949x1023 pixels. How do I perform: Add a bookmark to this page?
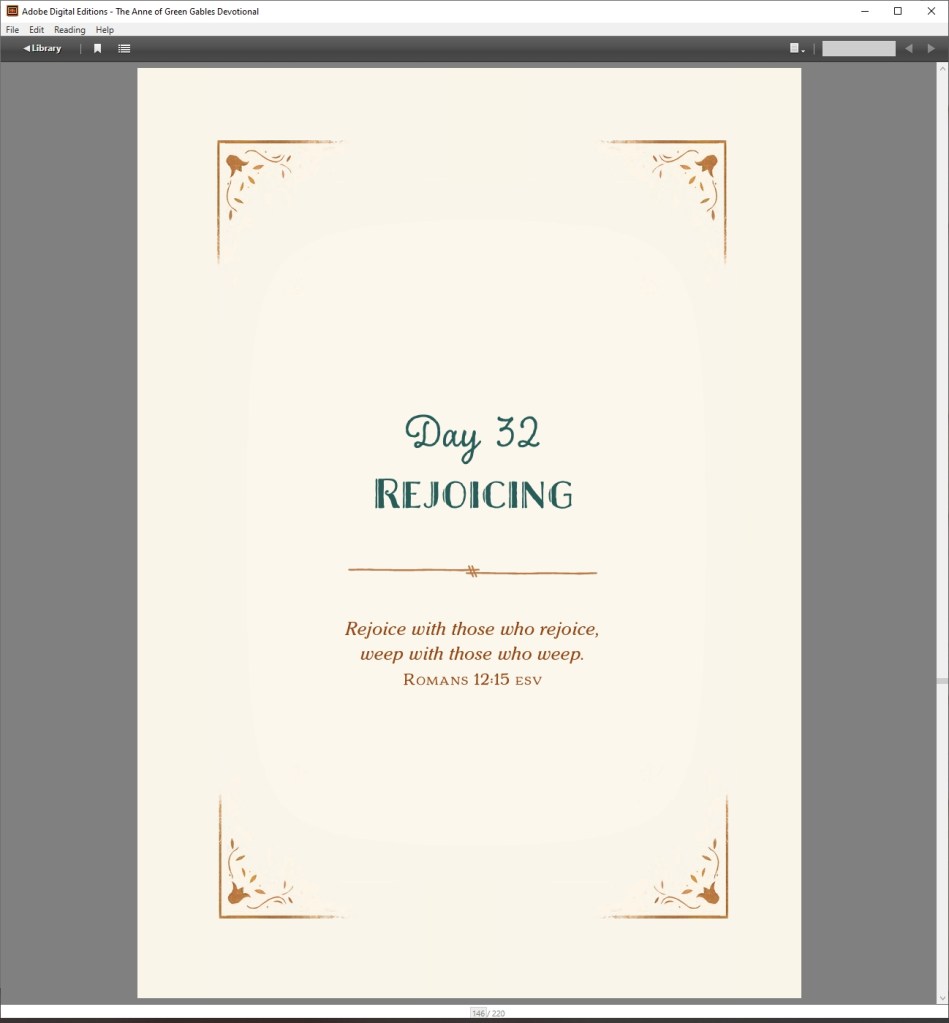(97, 48)
